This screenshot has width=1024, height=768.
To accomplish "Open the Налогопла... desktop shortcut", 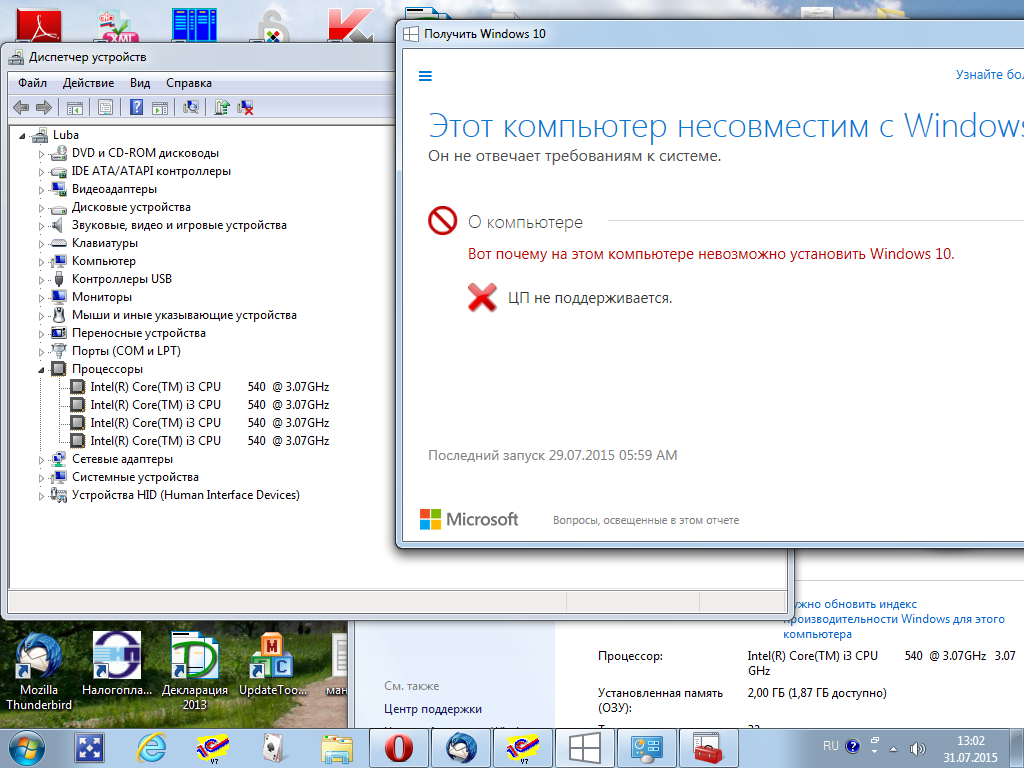I will coord(116,664).
